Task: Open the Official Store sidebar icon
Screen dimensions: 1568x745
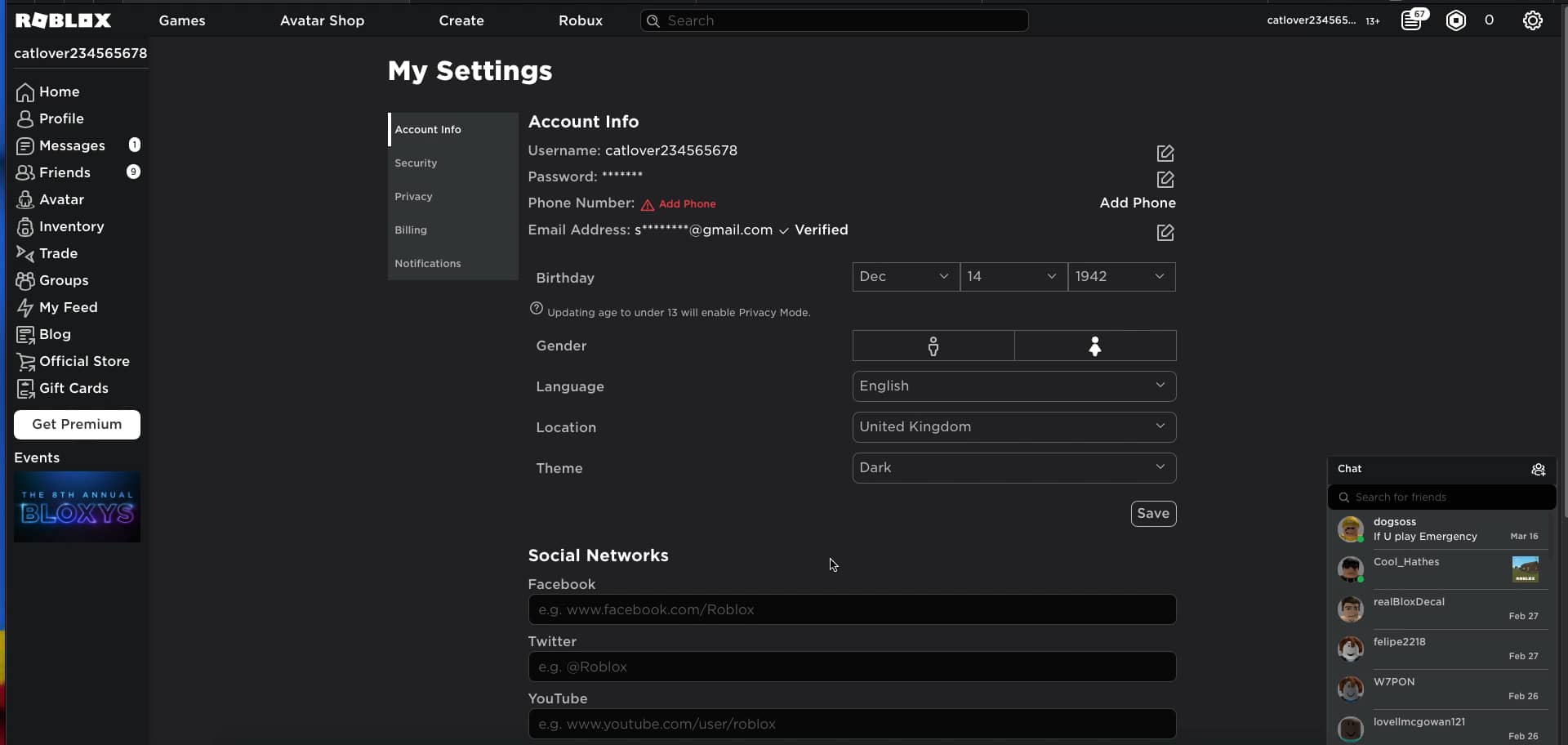Action: [26, 361]
